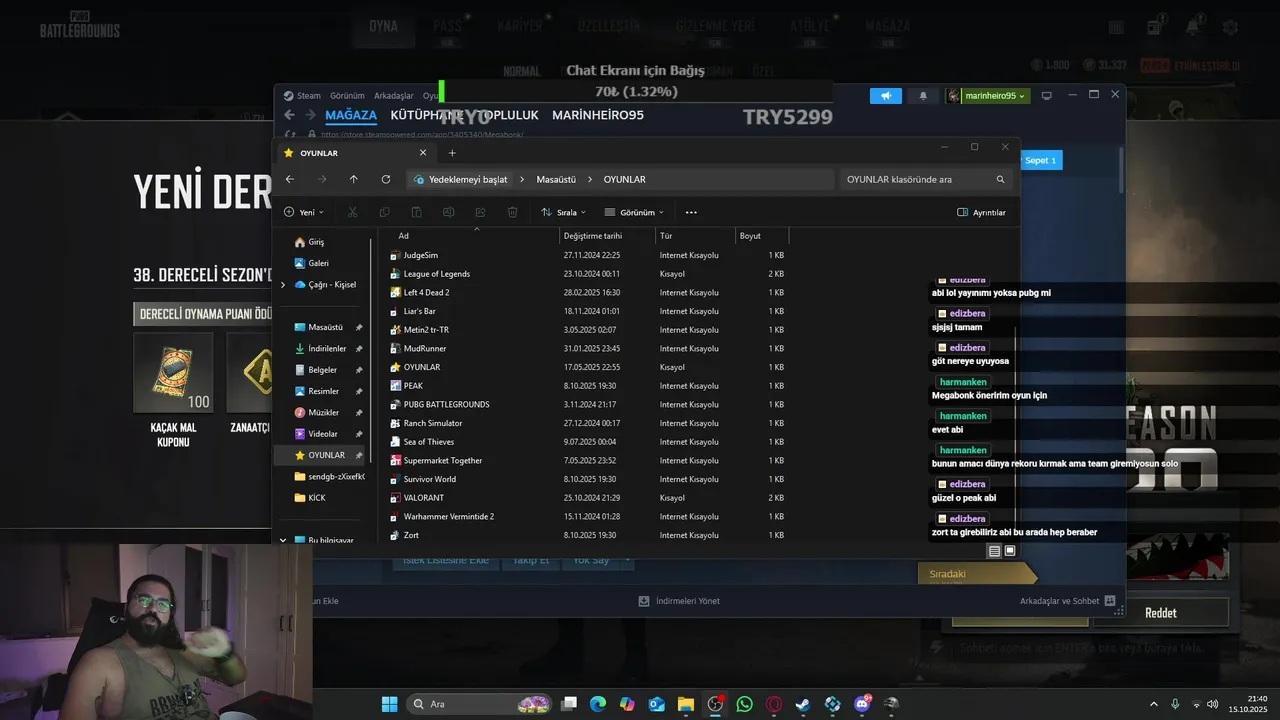The width and height of the screenshot is (1280, 720).
Task: Open İndirilenler in the sidebar
Action: 327,348
